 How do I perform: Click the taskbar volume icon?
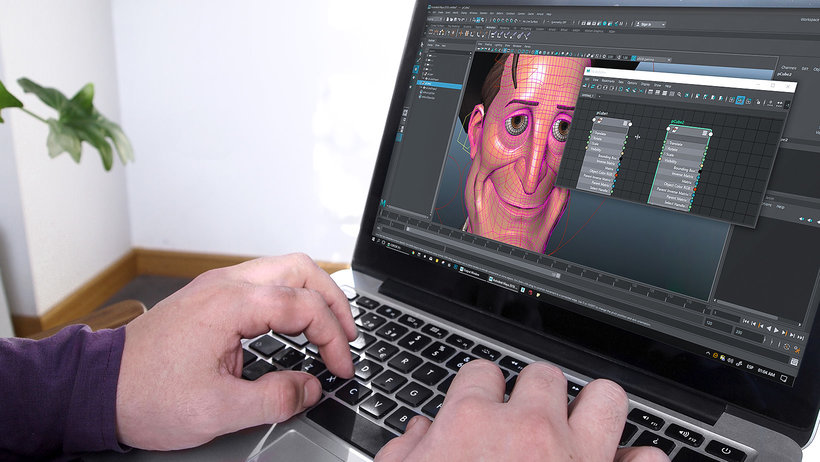[731, 360]
